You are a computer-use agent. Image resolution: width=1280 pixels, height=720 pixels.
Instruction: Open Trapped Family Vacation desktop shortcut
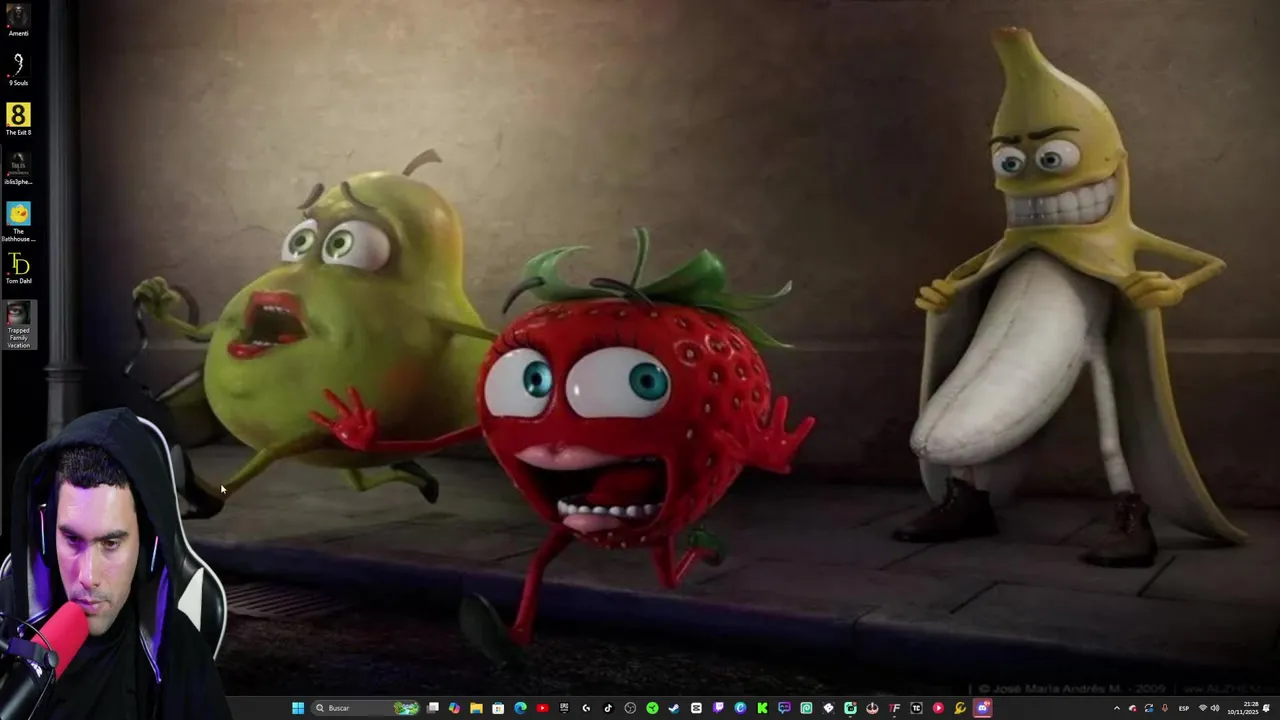[x=18, y=325]
